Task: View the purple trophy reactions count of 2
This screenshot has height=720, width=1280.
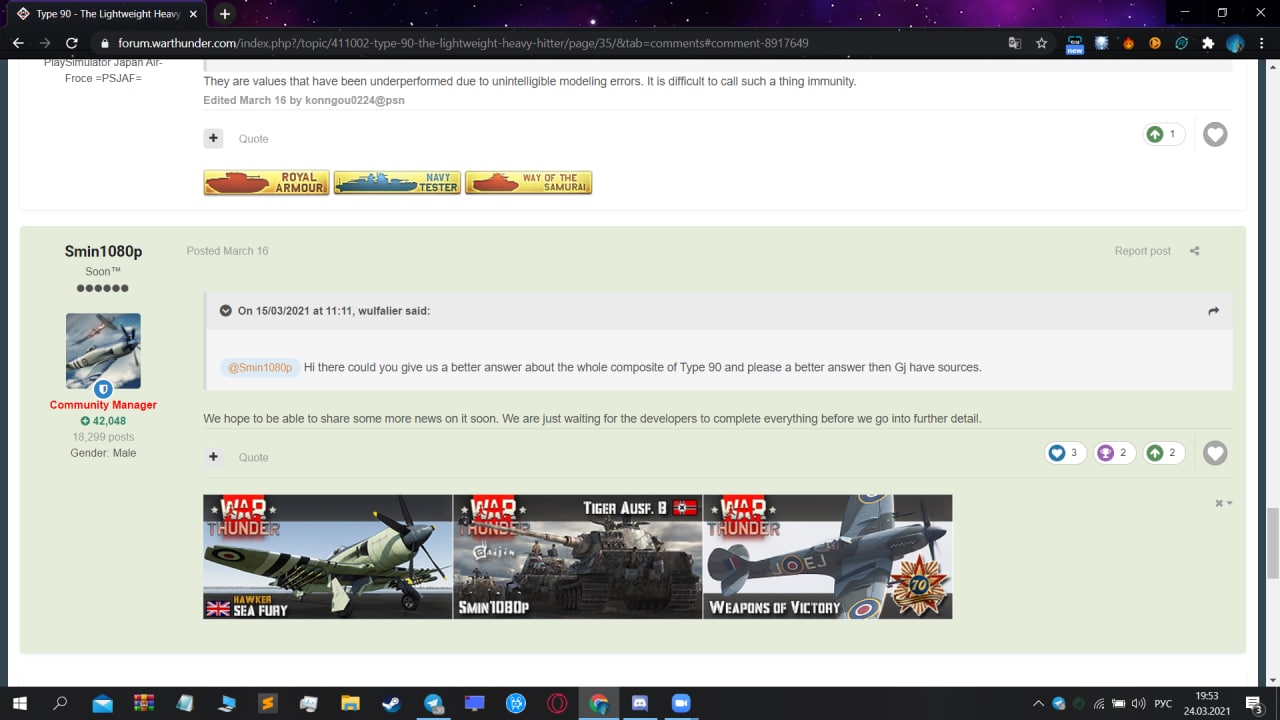Action: click(1114, 453)
